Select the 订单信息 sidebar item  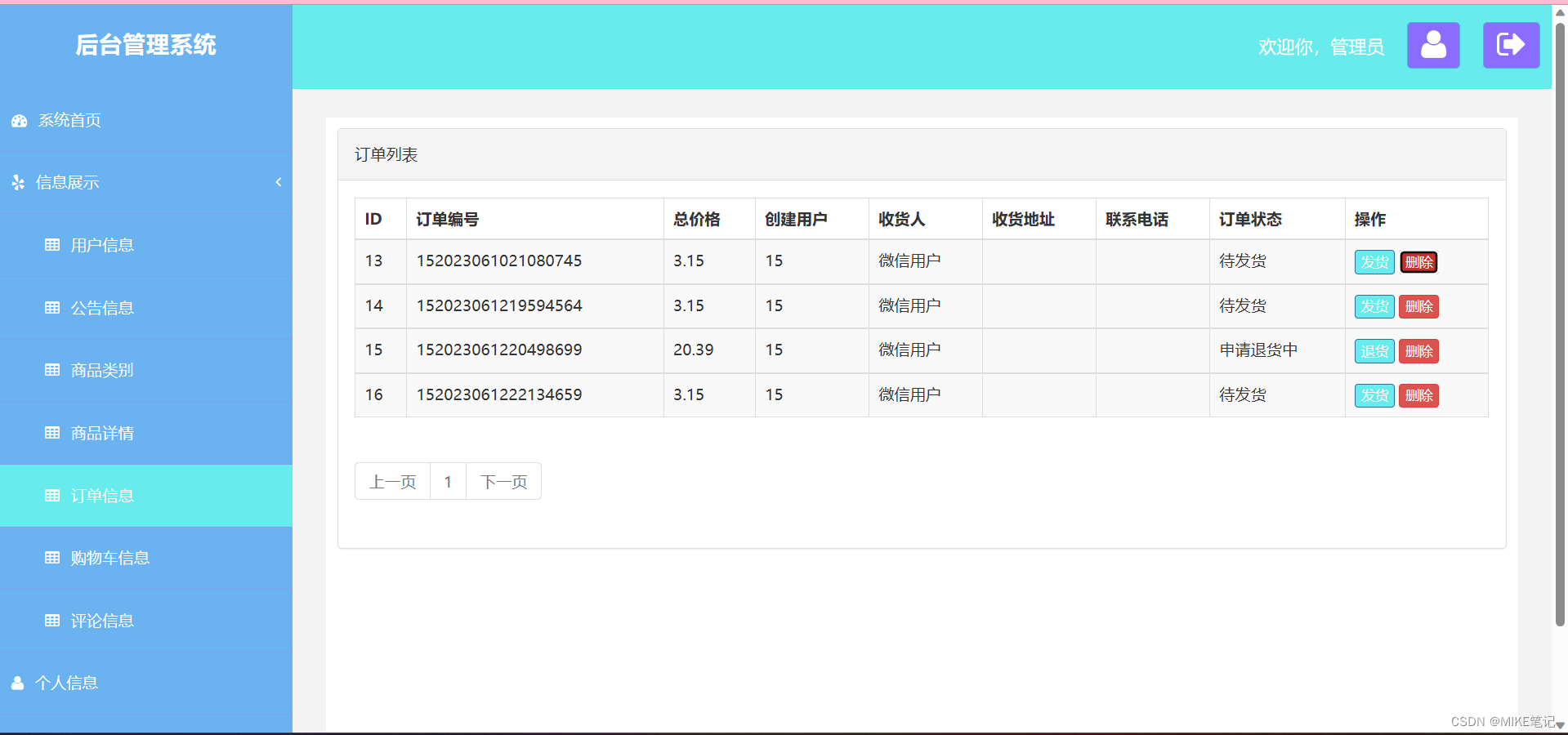[146, 496]
